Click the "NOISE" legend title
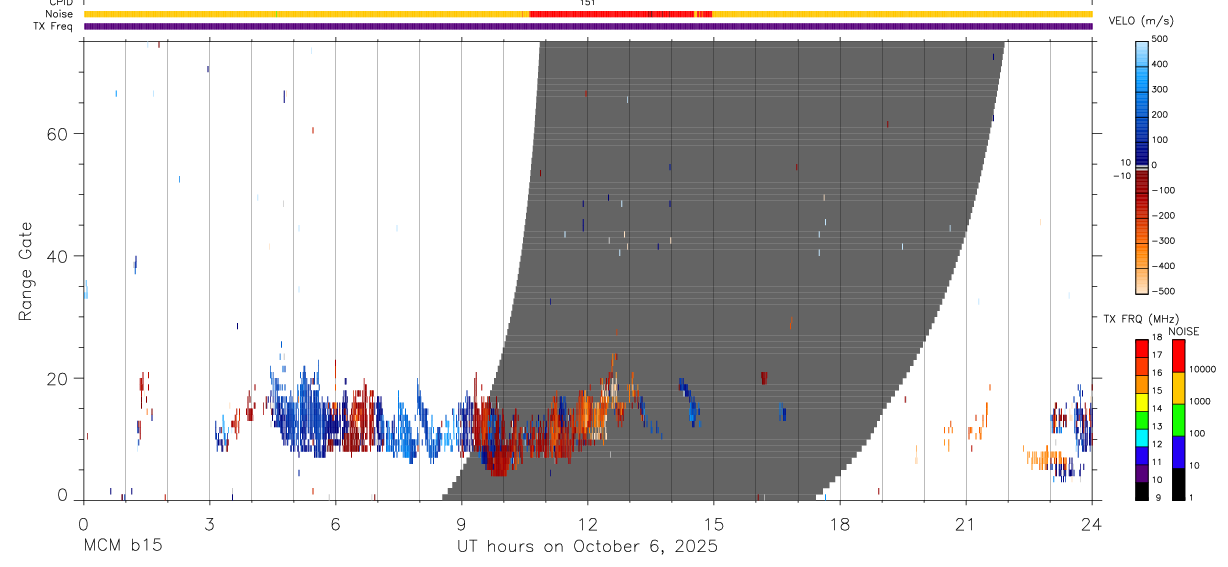 [1184, 332]
